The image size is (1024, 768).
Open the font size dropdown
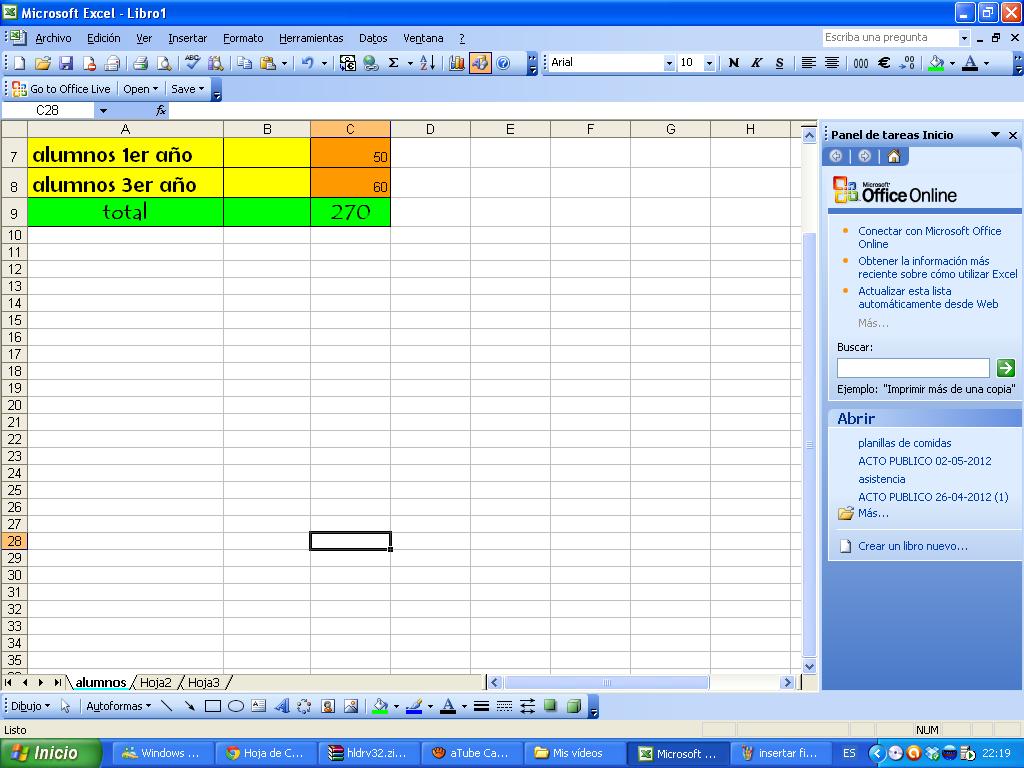point(709,63)
